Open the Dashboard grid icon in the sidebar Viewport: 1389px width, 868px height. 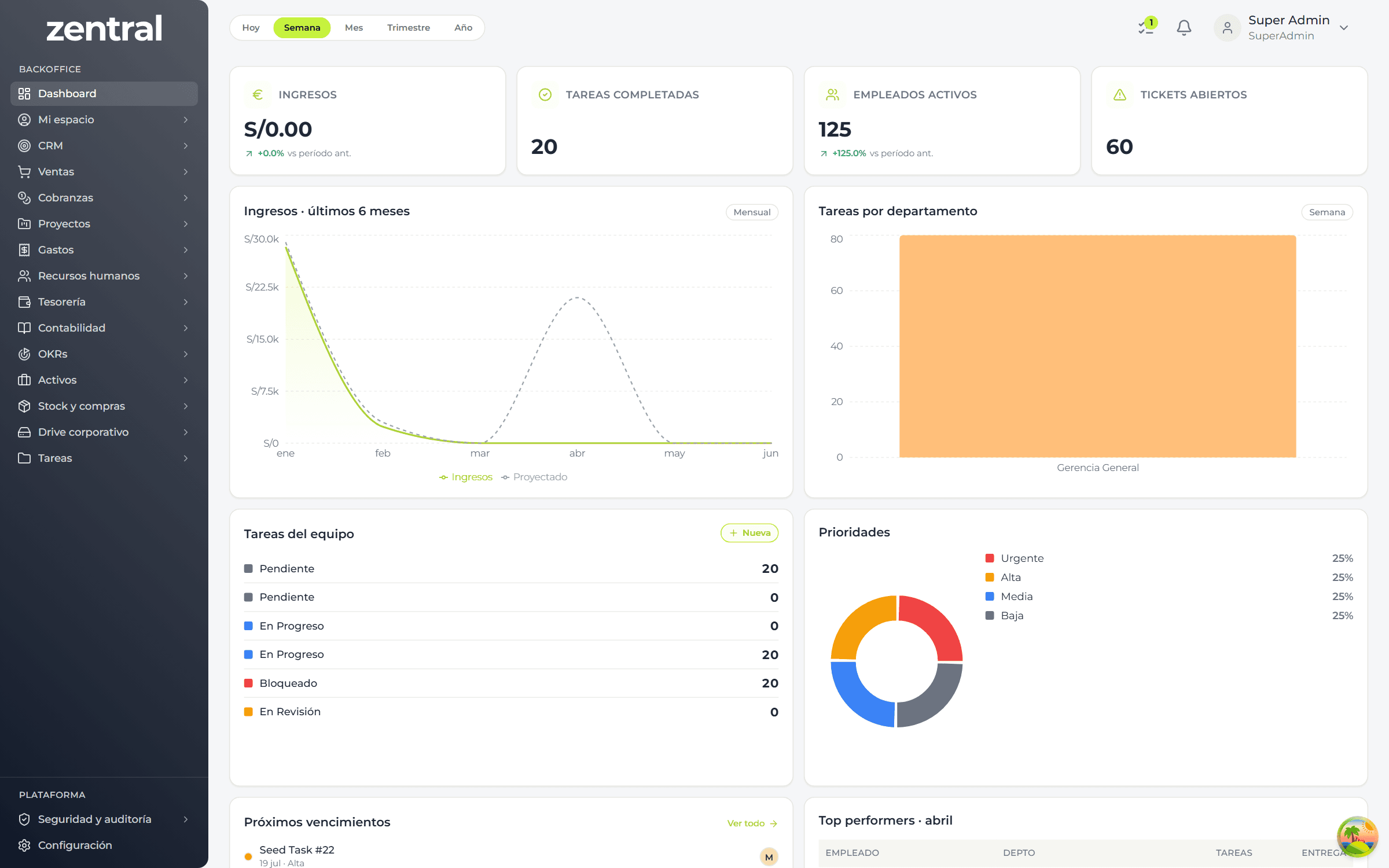pos(24,94)
